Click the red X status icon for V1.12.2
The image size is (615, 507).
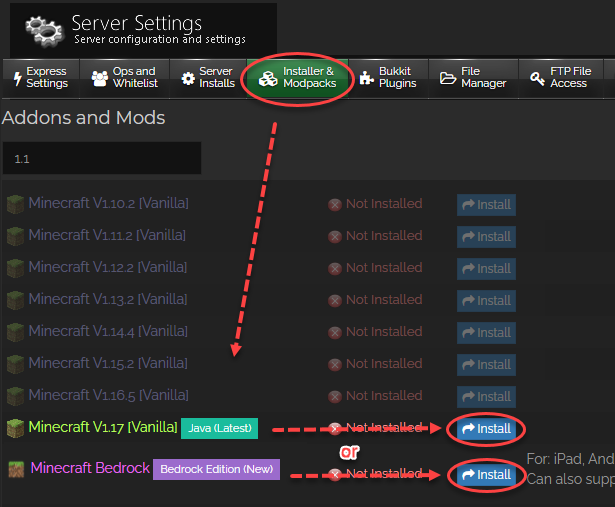(335, 269)
